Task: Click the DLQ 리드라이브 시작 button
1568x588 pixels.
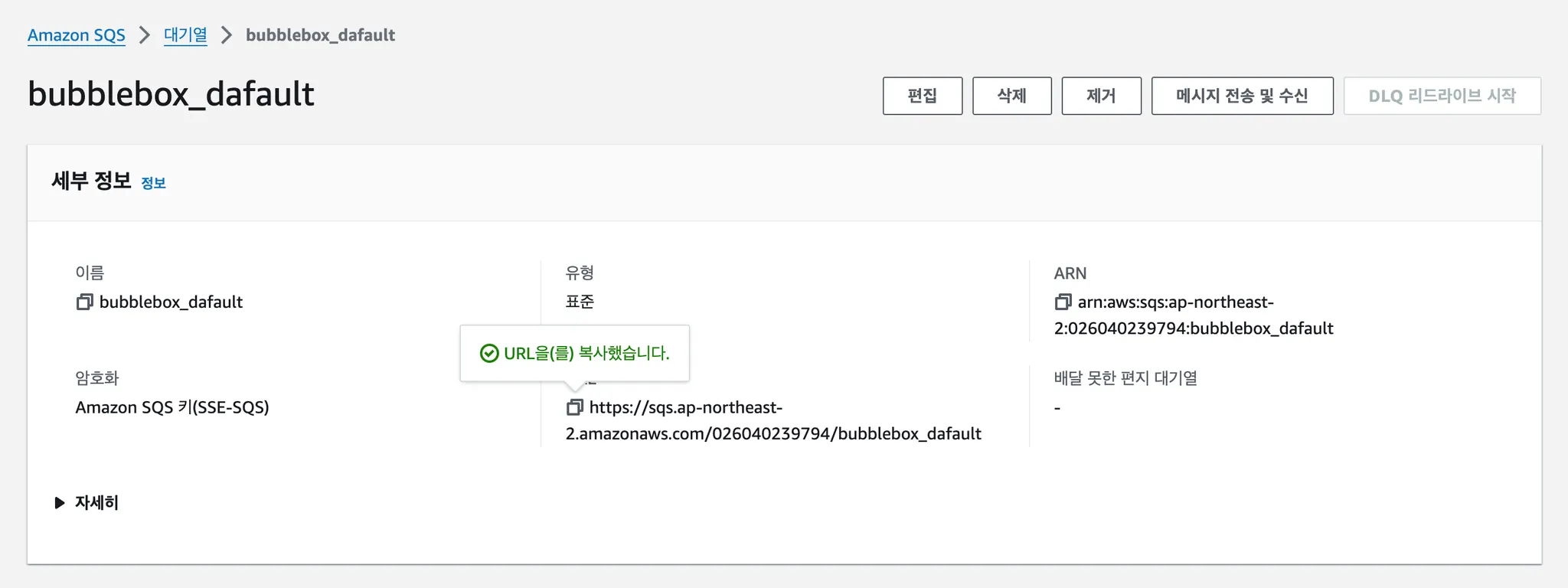Action: tap(1442, 96)
